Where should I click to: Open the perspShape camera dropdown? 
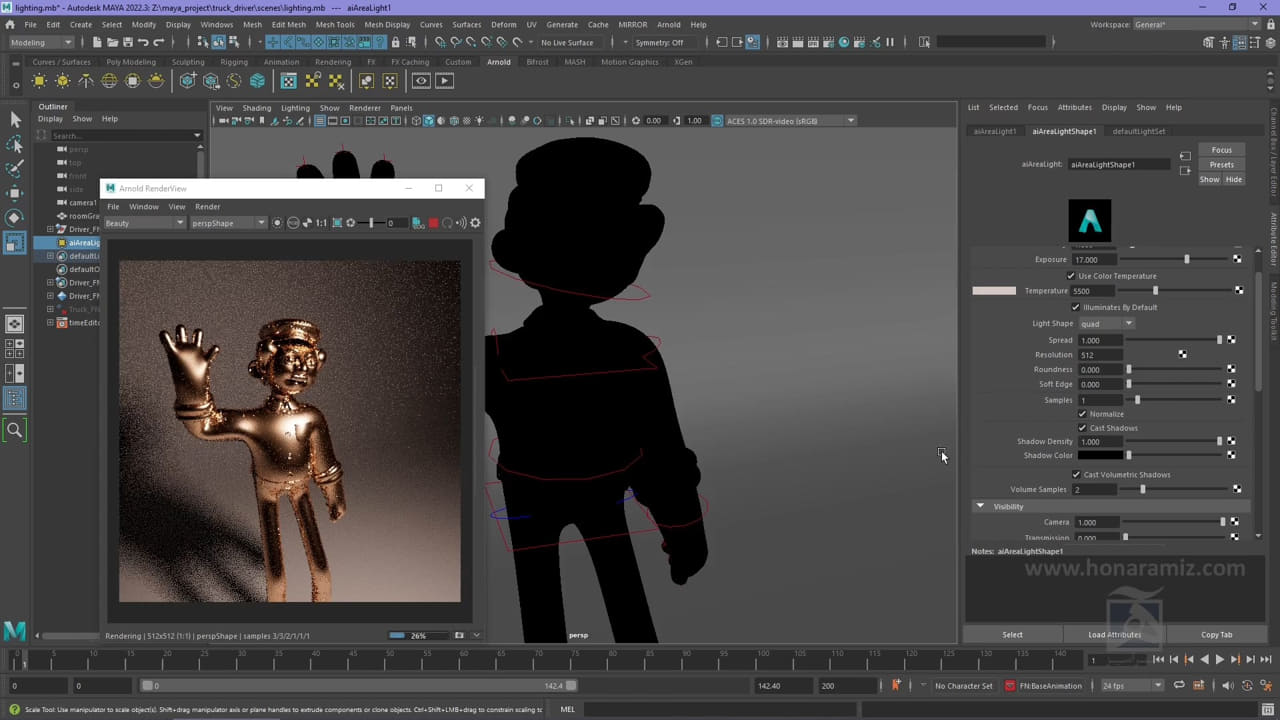coord(228,223)
